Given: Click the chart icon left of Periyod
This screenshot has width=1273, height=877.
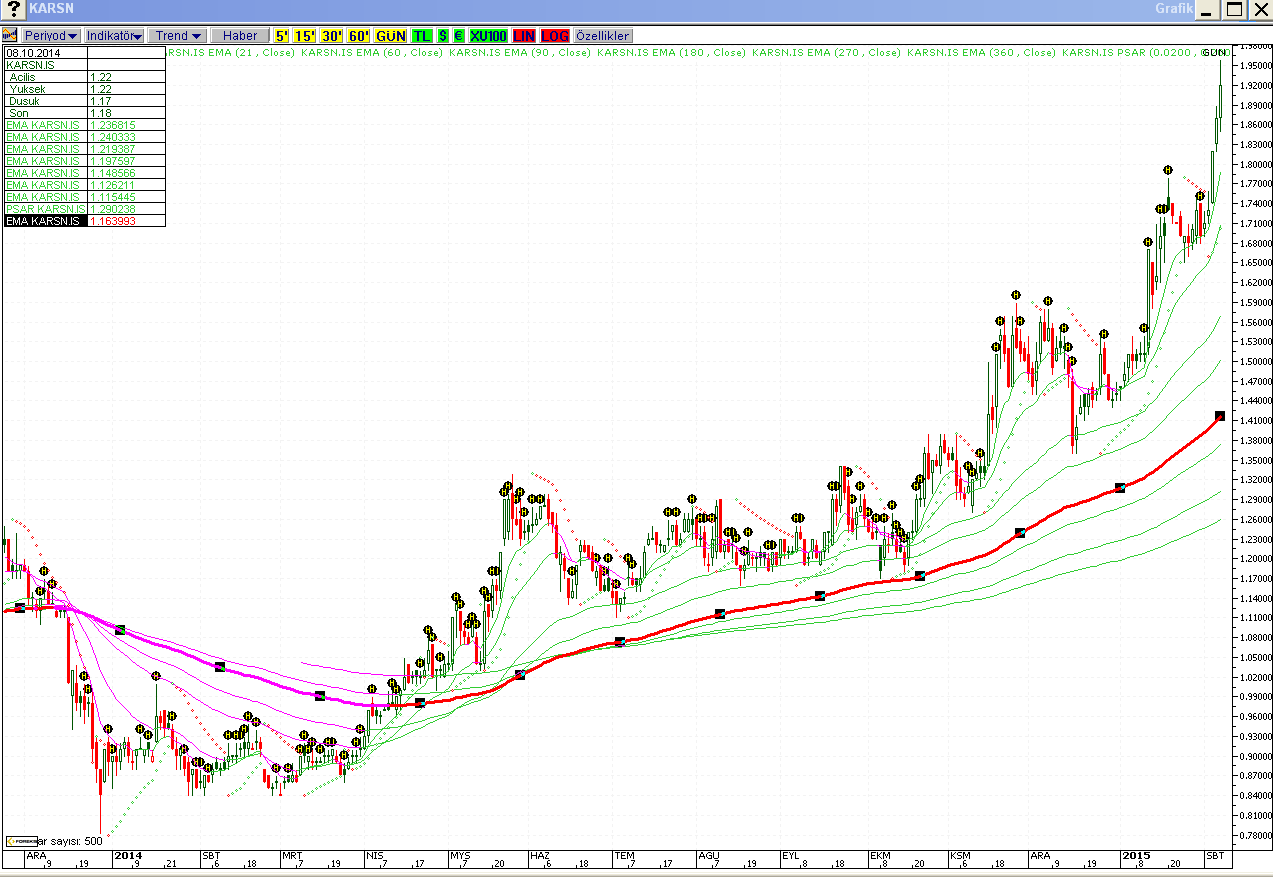Looking at the screenshot, I should [x=11, y=35].
